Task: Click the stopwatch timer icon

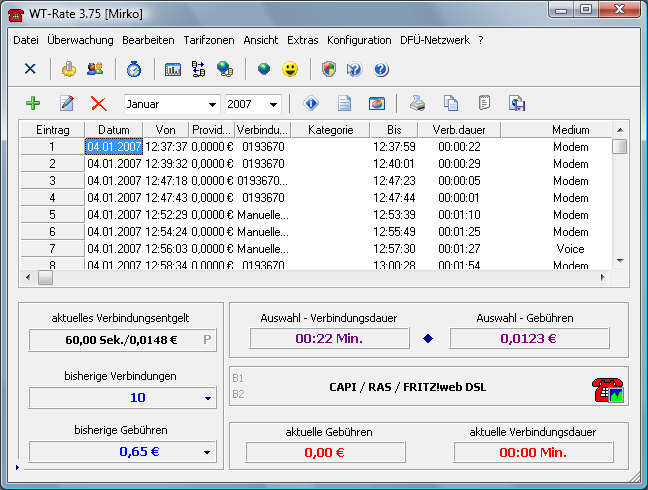Action: coord(134,69)
